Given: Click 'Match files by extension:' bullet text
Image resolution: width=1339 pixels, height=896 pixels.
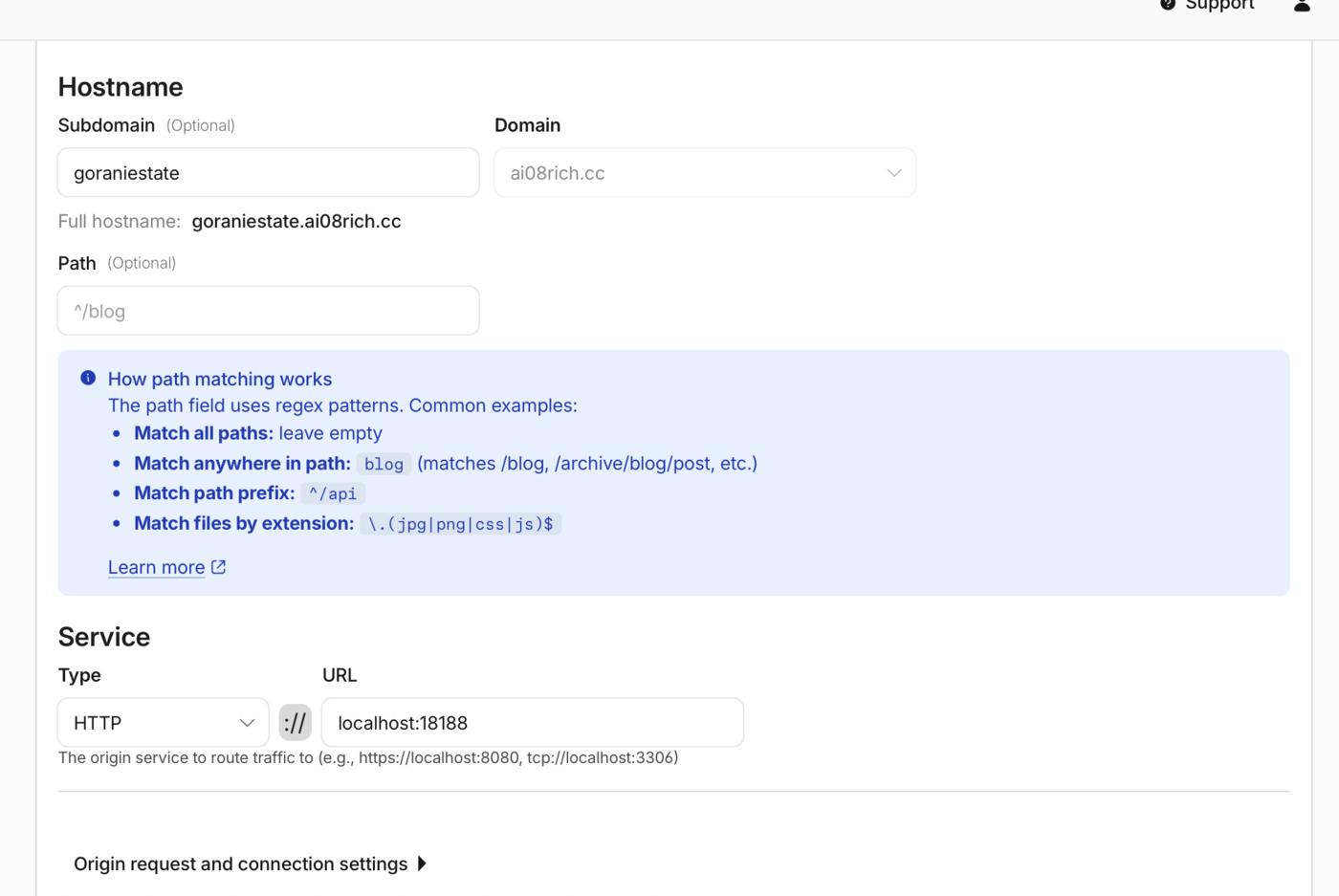Looking at the screenshot, I should click(x=244, y=523).
